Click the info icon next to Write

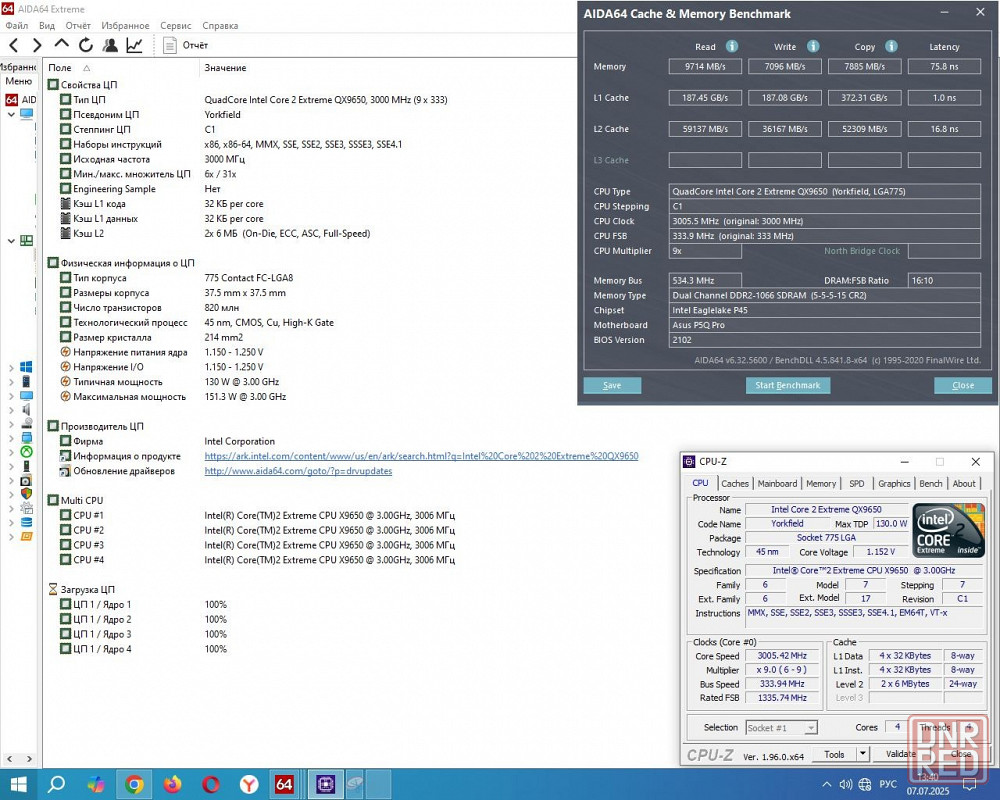point(813,47)
